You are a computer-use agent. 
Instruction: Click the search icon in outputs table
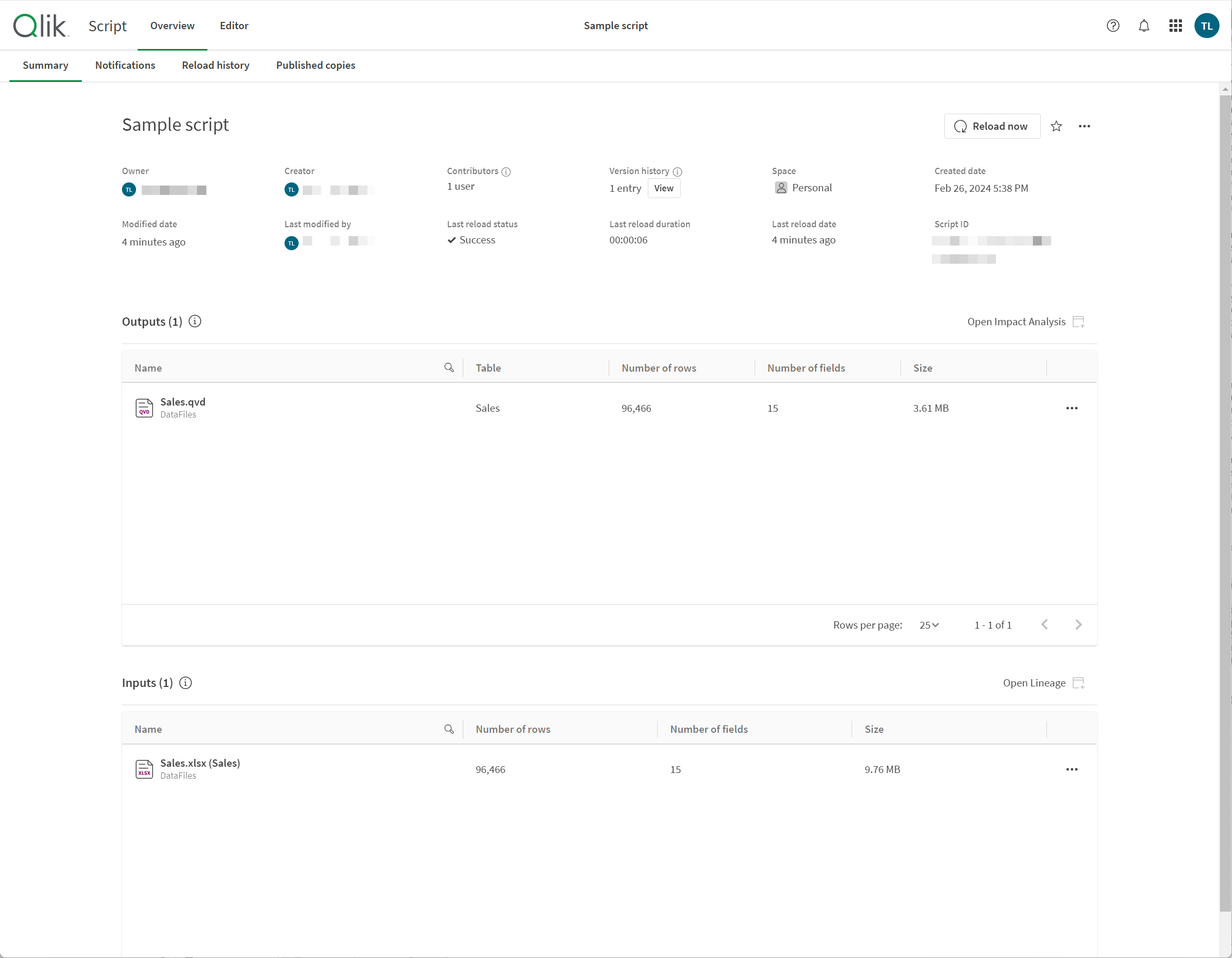pos(450,367)
